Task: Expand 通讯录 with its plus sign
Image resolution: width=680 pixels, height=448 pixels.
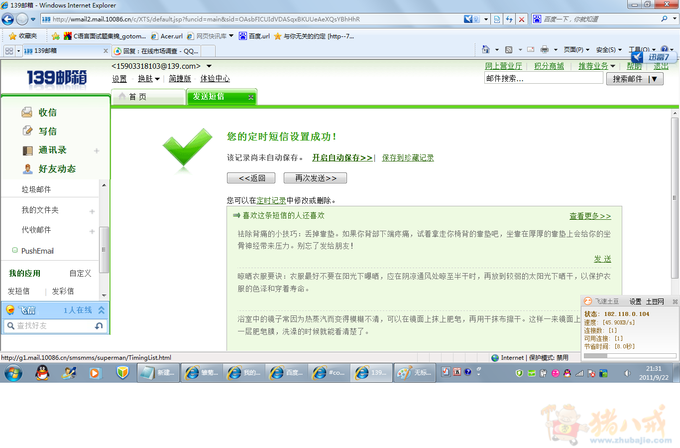Action: [x=97, y=150]
